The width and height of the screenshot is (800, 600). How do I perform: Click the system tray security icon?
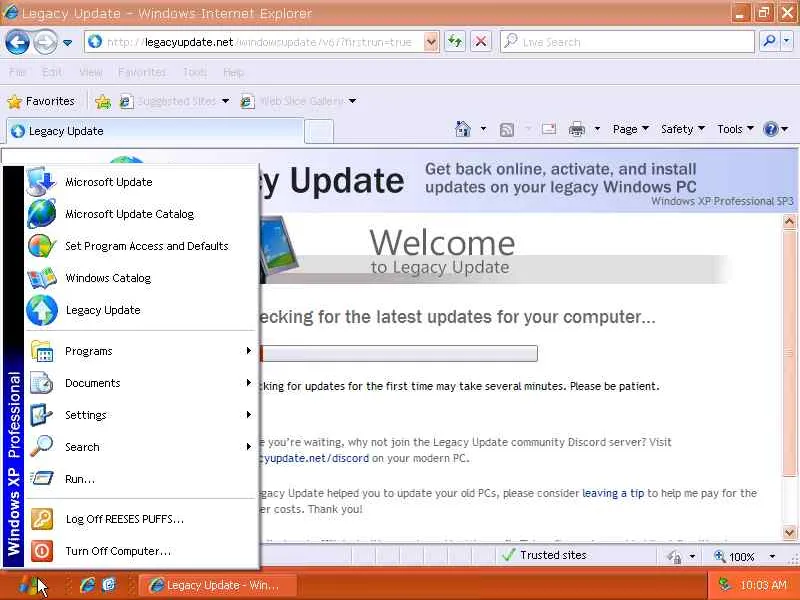(723, 585)
